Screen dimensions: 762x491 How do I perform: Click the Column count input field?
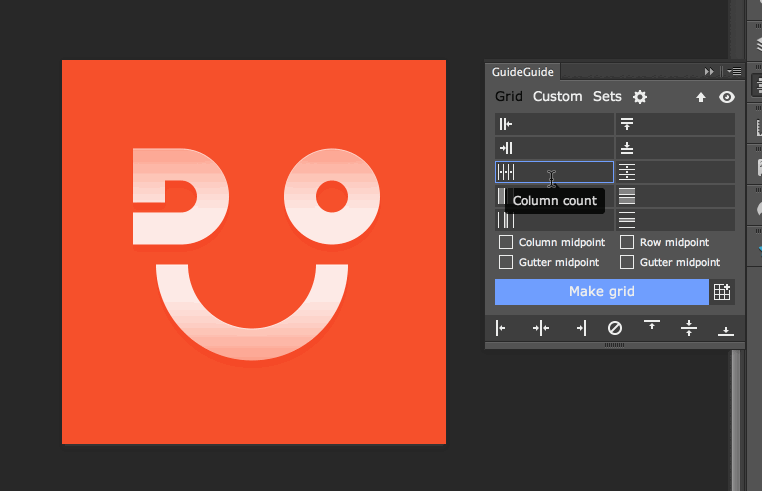[554, 172]
